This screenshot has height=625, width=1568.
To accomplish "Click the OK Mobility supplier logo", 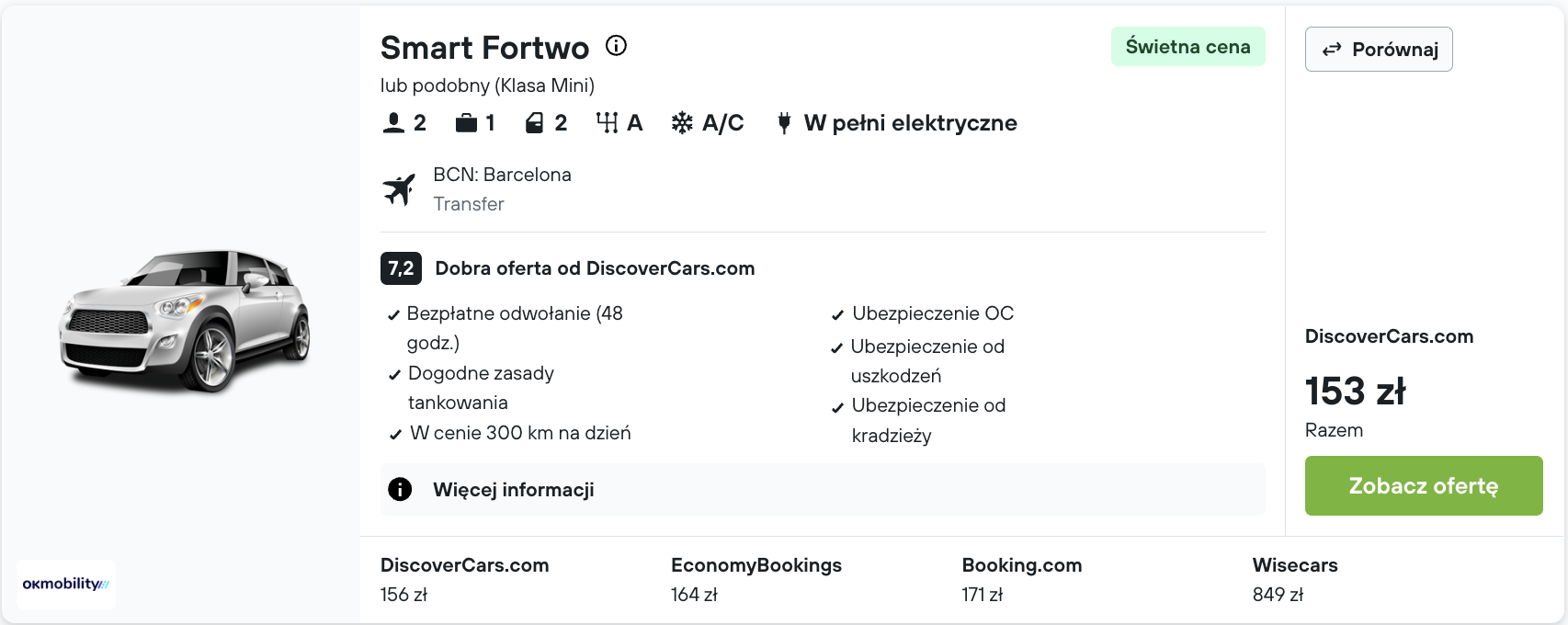I will (x=66, y=585).
